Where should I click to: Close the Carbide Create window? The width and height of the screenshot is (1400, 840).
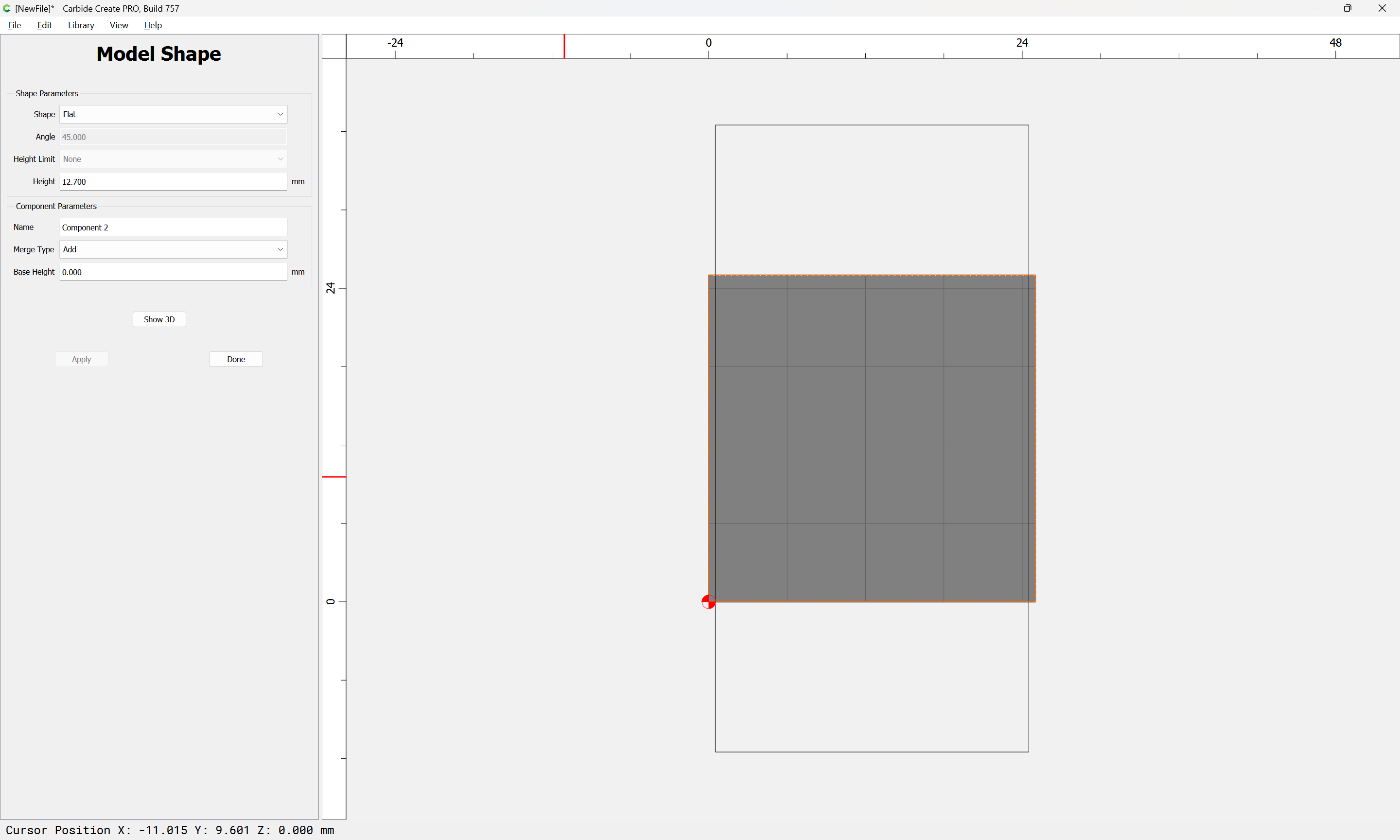1382,8
